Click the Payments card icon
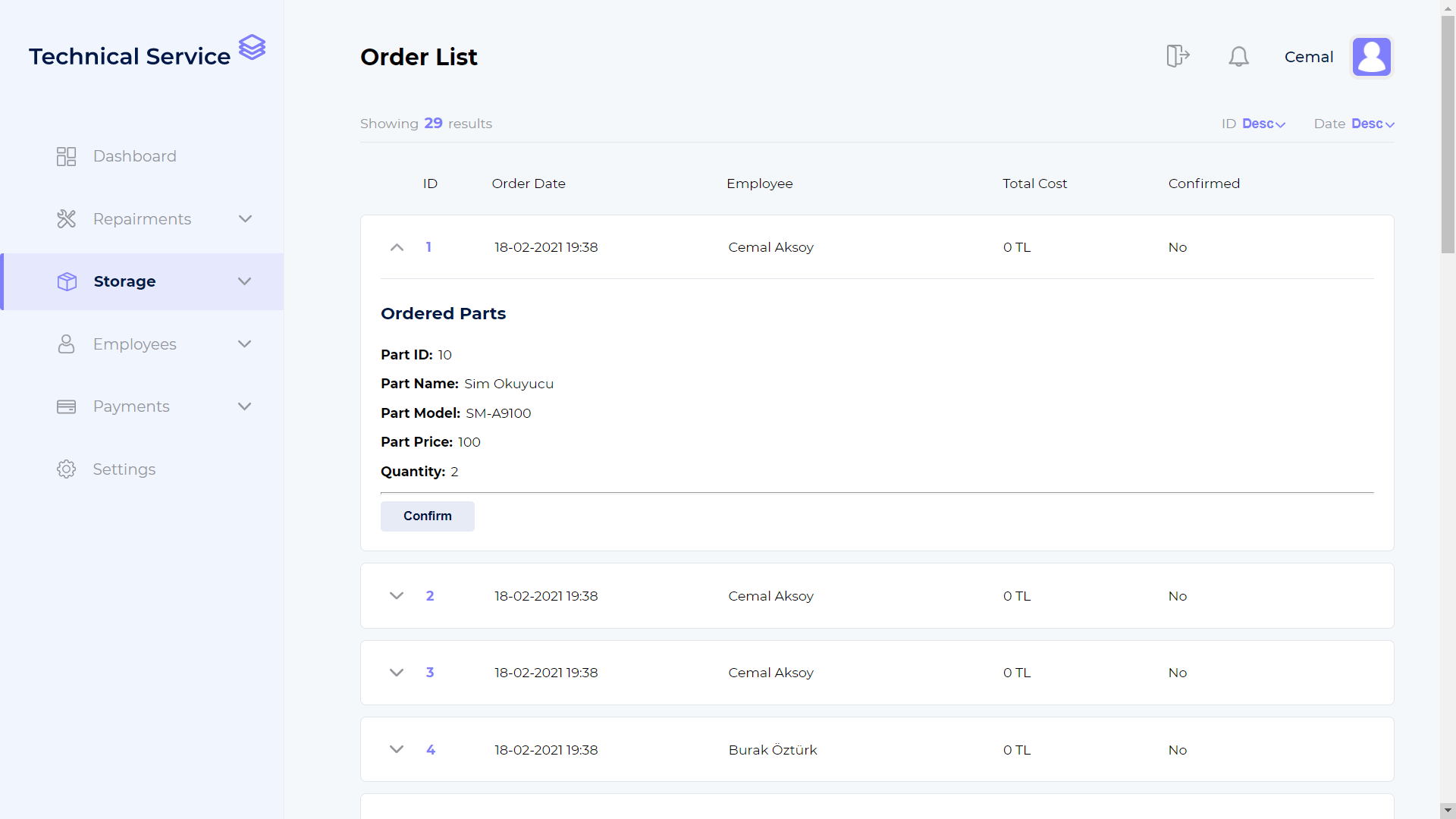This screenshot has width=1456, height=819. [66, 406]
